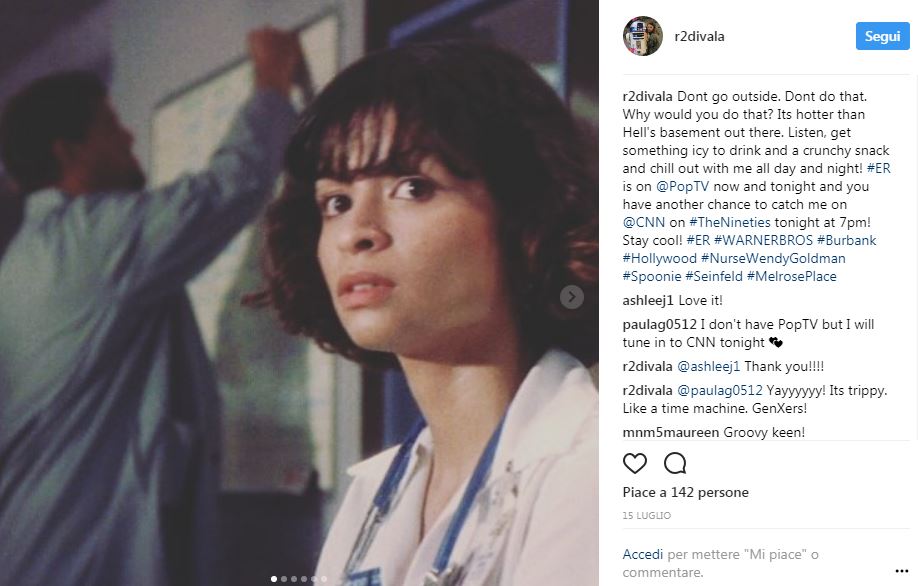This screenshot has height=586, width=918.
Task: Open r2divala's profile picture
Action: [x=642, y=36]
